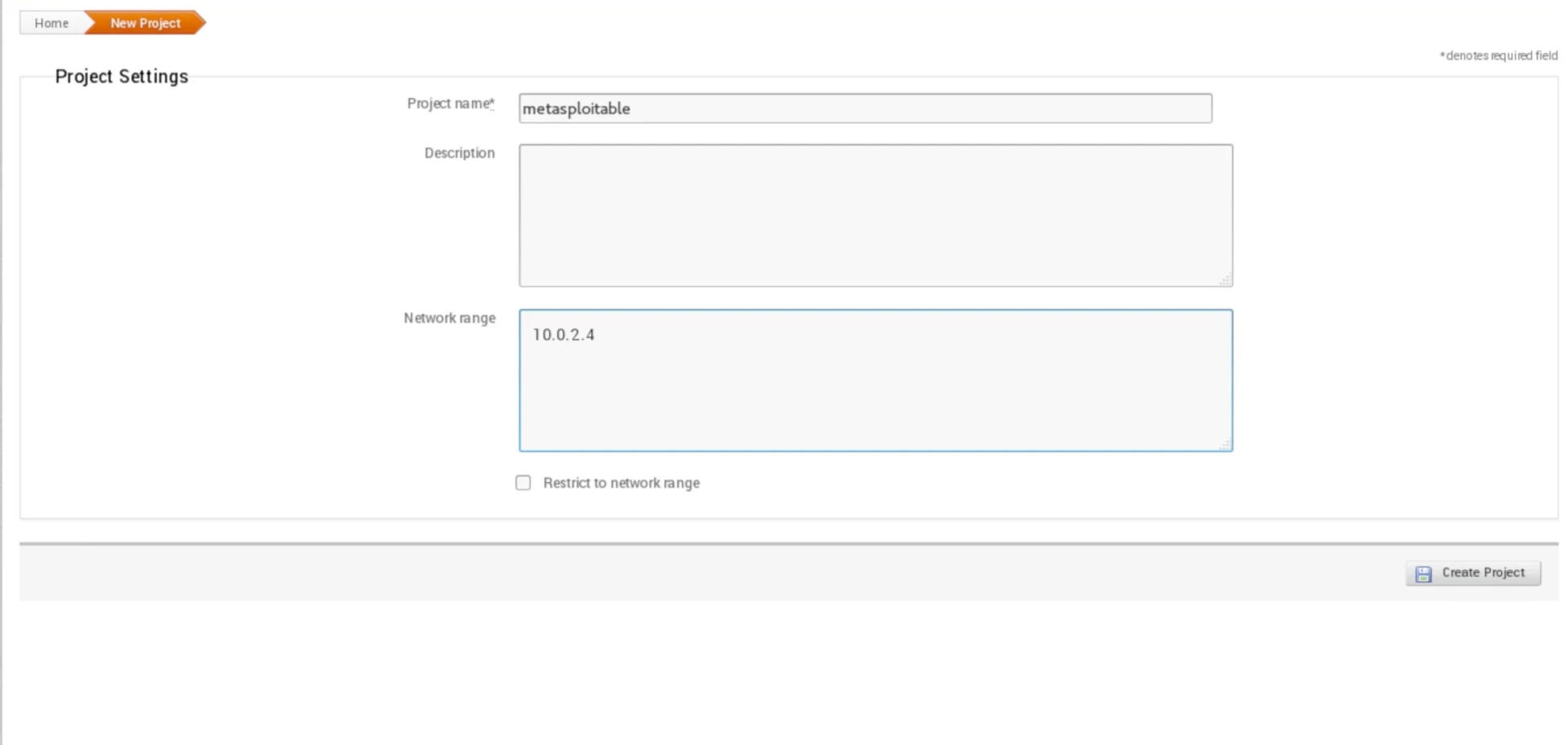Grab the Network range resize handle

pos(1225,444)
